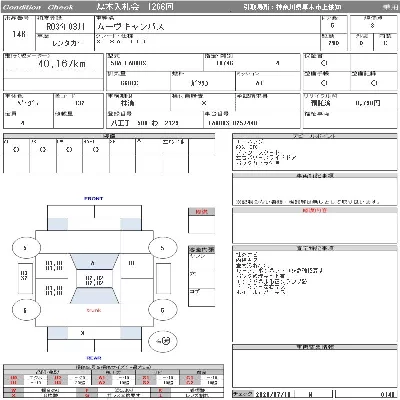Select the rear bumper X mark
The image size is (400, 400).
pos(83,333)
